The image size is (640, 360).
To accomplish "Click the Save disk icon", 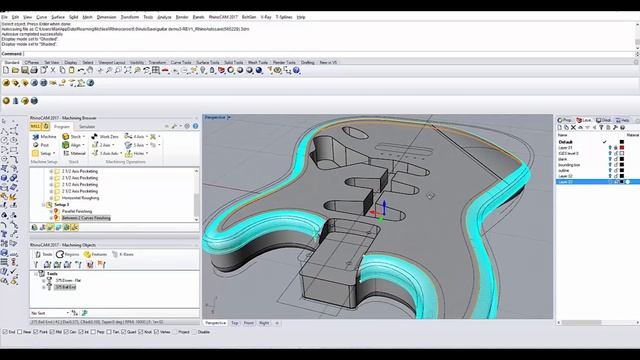I will tap(24, 70).
